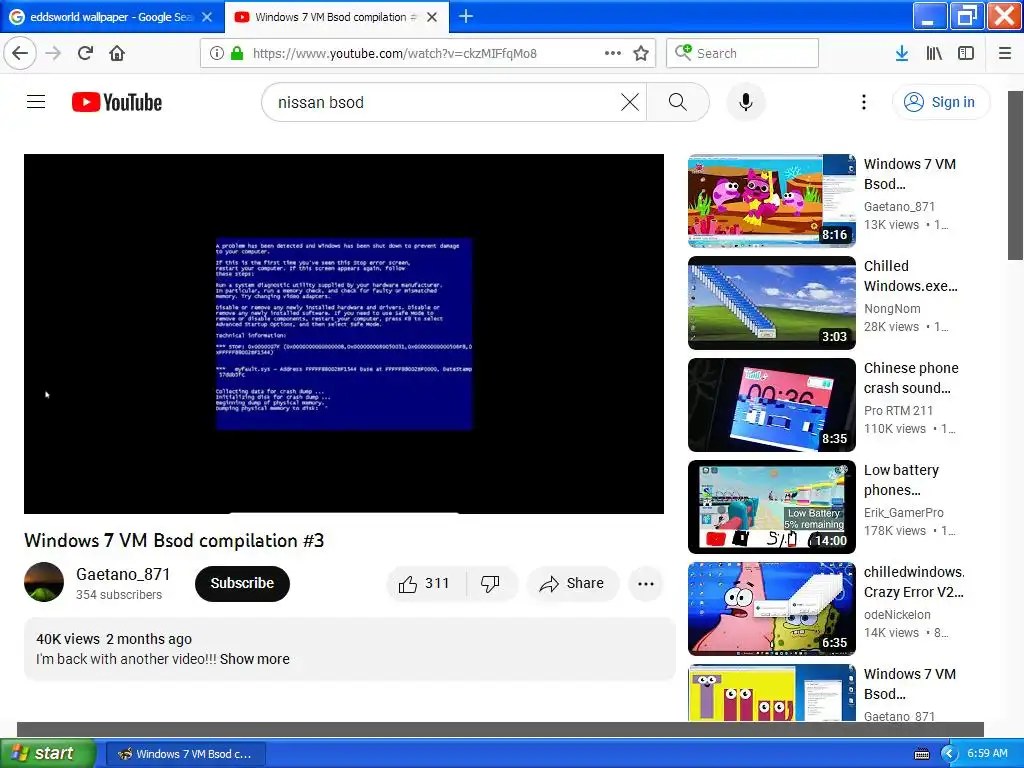
Task: Switch to the eddsworld wallpaper Google Search tab
Action: coord(111,17)
